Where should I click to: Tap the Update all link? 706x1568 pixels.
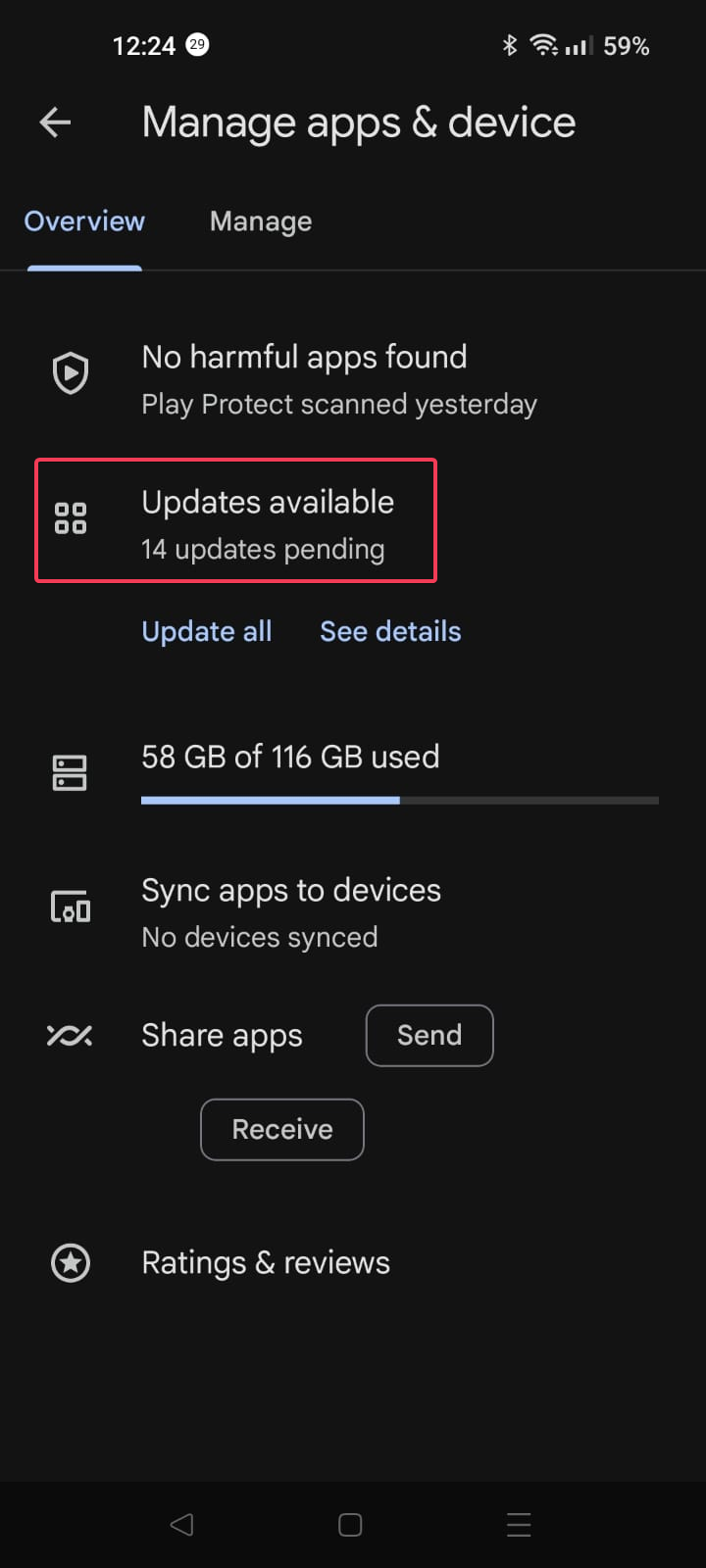pos(207,631)
